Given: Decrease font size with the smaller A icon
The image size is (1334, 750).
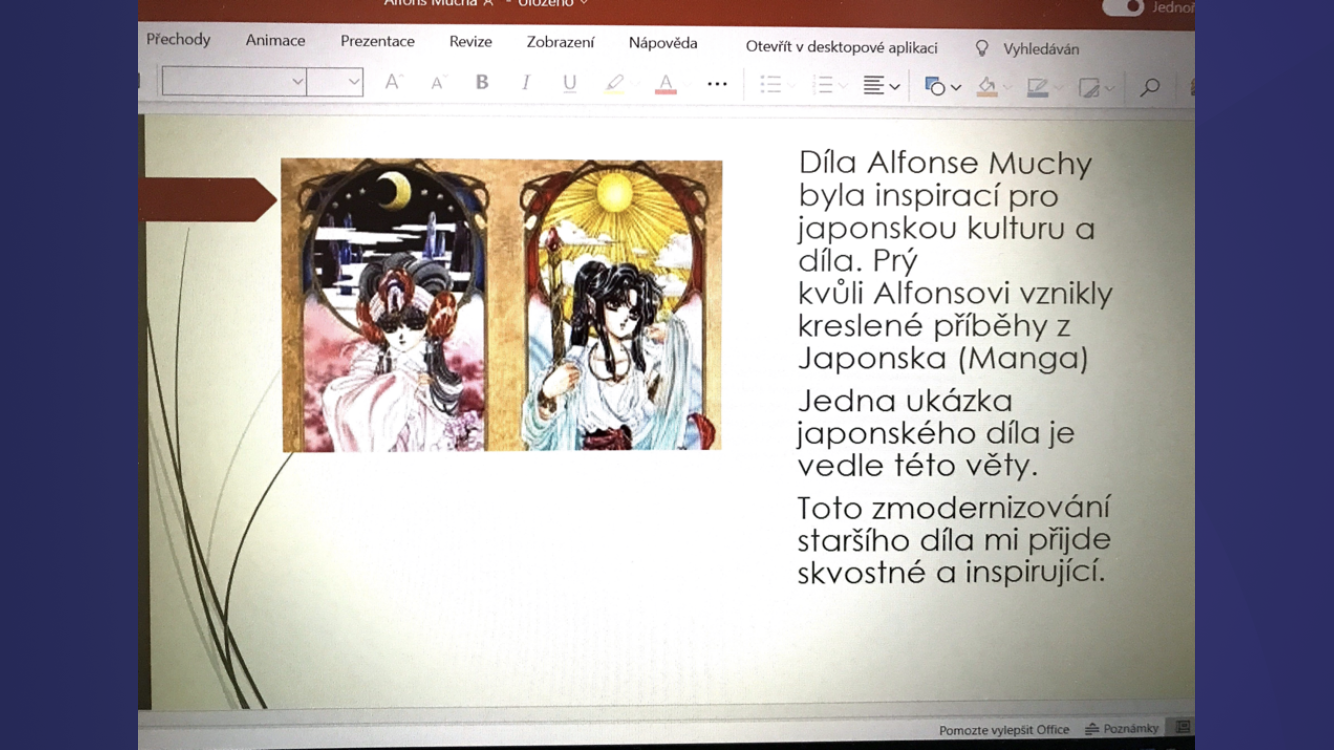Looking at the screenshot, I should coord(437,83).
